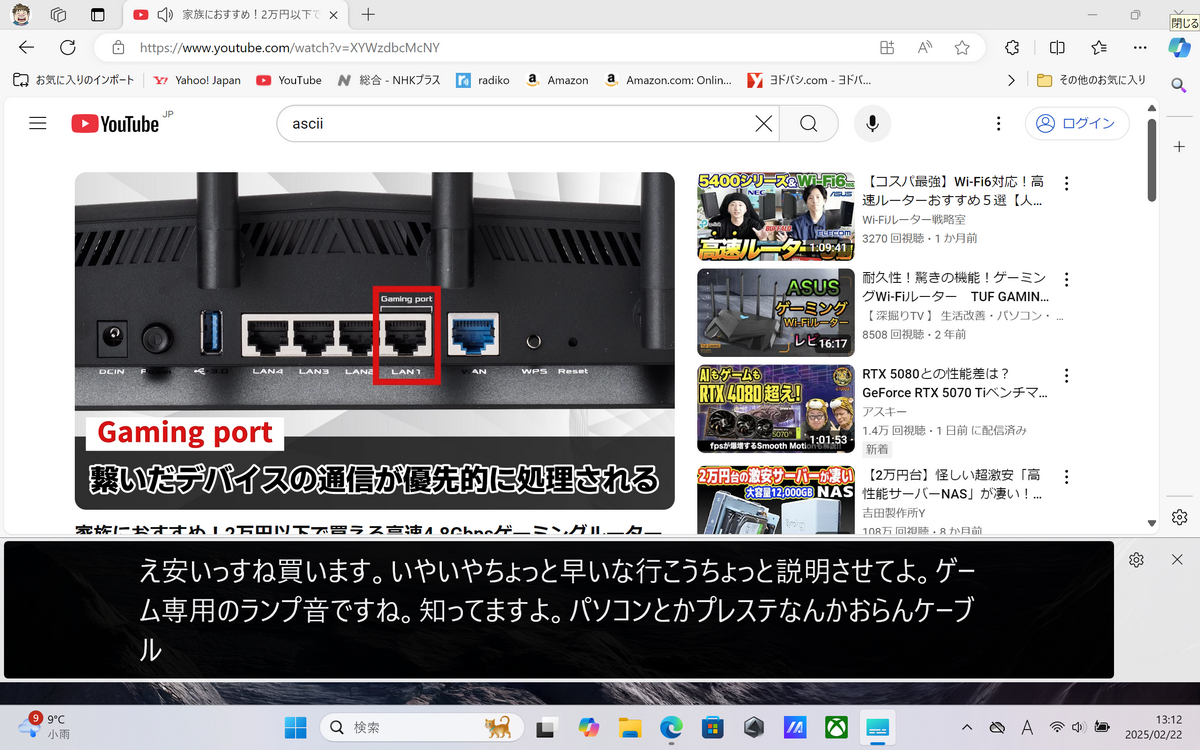1200x750 pixels.
Task: Open more options for 2万円台 NAS video
Action: [x=1067, y=475]
